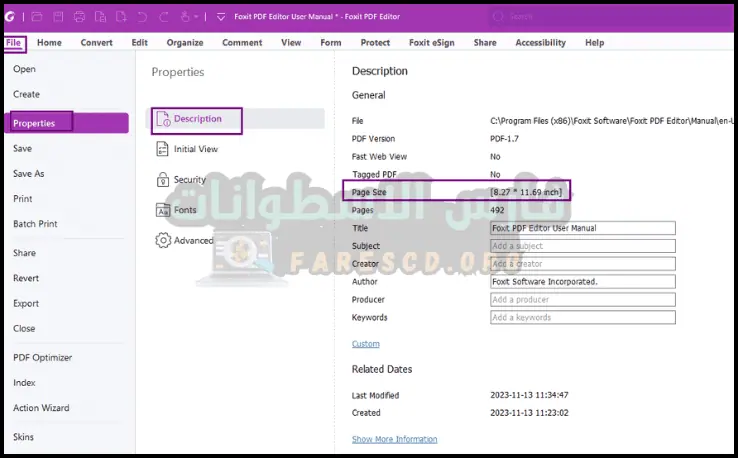The height and width of the screenshot is (458, 738).
Task: Select the Security lock icon
Action: click(164, 180)
